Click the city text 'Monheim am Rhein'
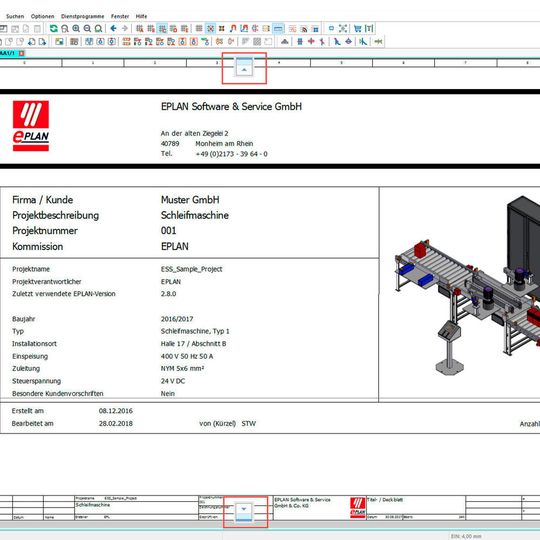Viewport: 540px width, 540px height. (224, 144)
